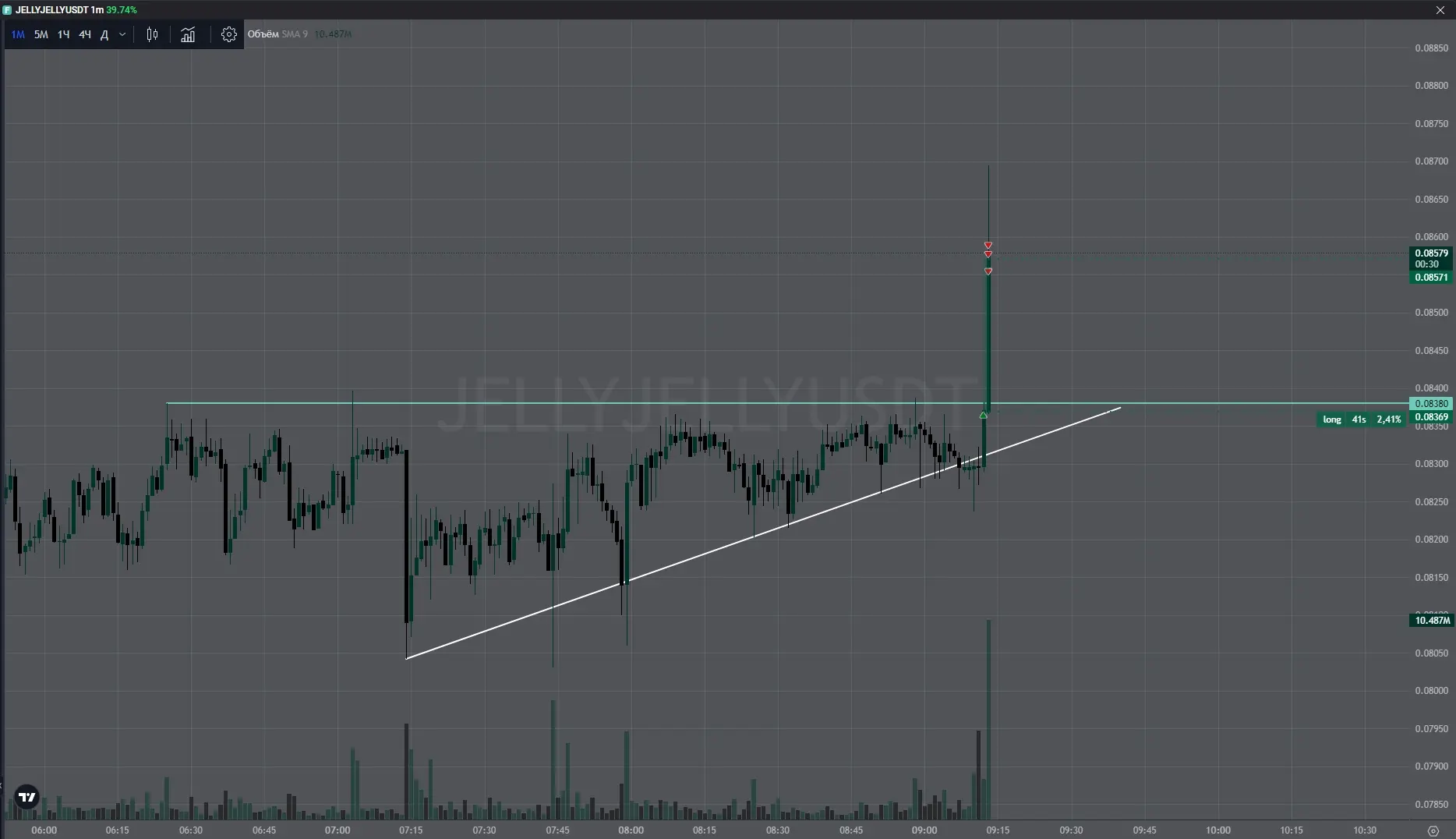Click the TradingView logo badge
This screenshot has width=1456, height=839.
[27, 797]
